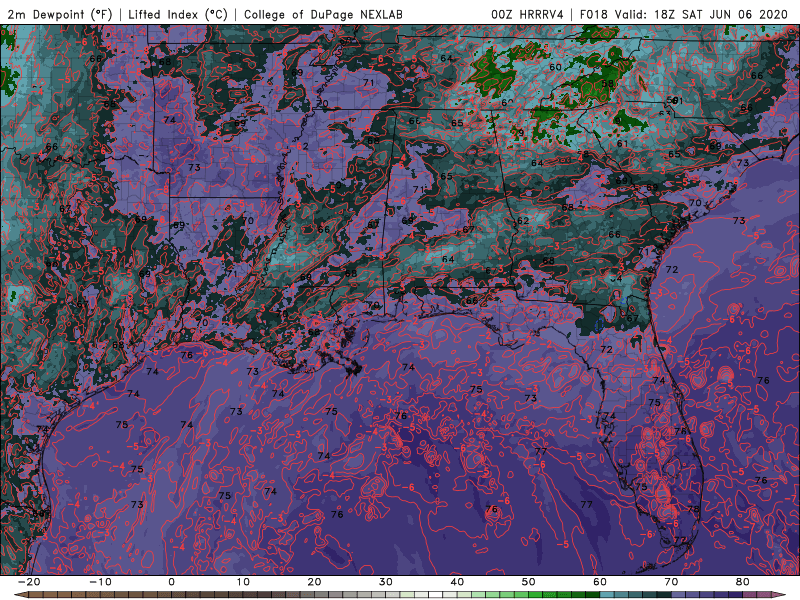Click the 58 dewpoint value in the green area
The image size is (800, 600).
point(607,84)
